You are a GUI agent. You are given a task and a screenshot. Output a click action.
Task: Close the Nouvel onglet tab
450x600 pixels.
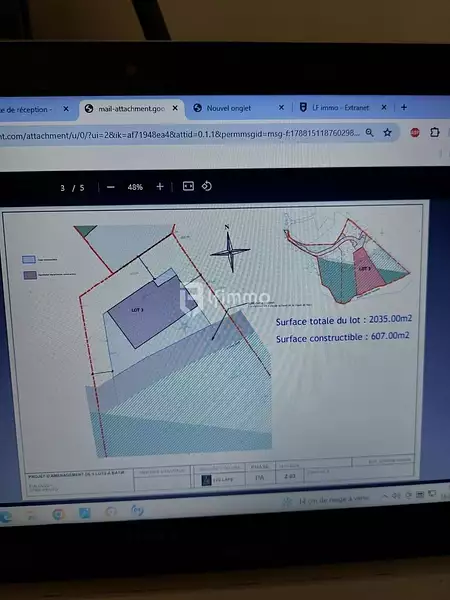coord(281,108)
